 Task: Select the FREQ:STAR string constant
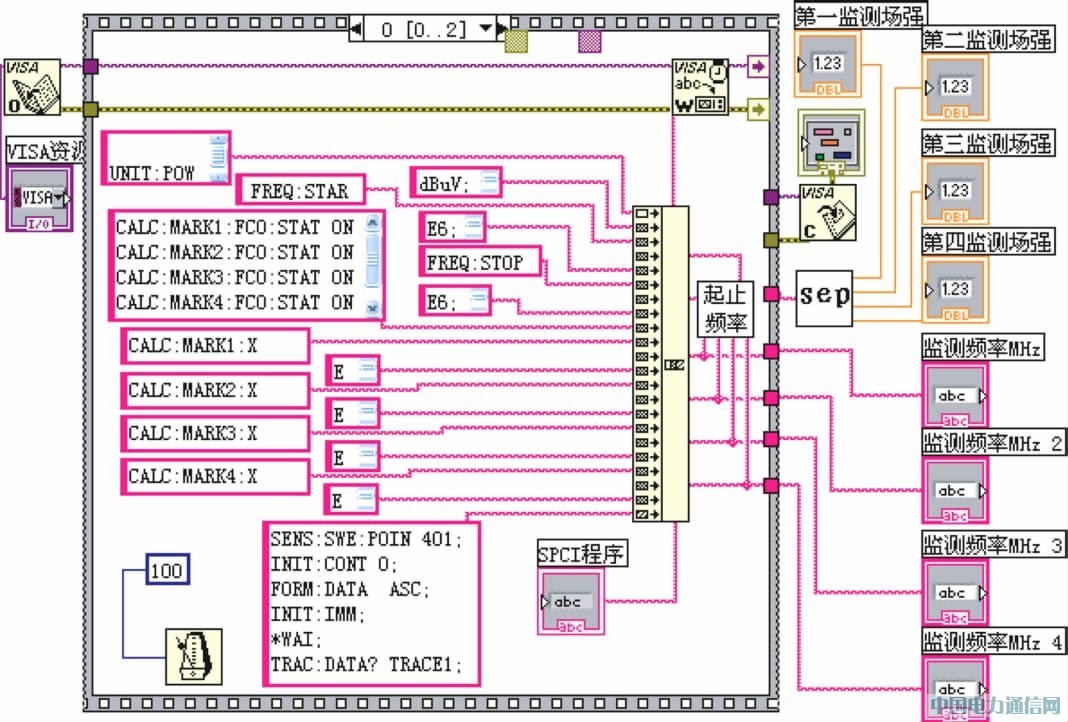pos(300,190)
